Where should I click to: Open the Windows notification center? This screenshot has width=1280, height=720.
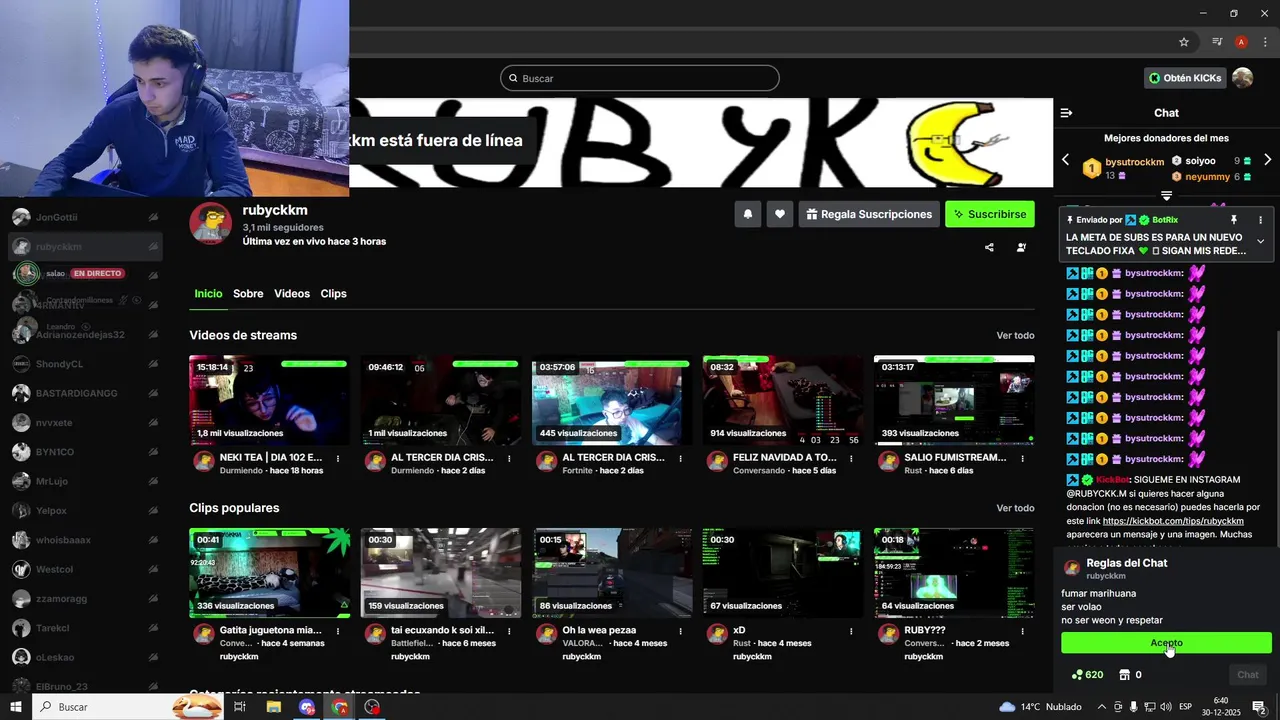1259,707
